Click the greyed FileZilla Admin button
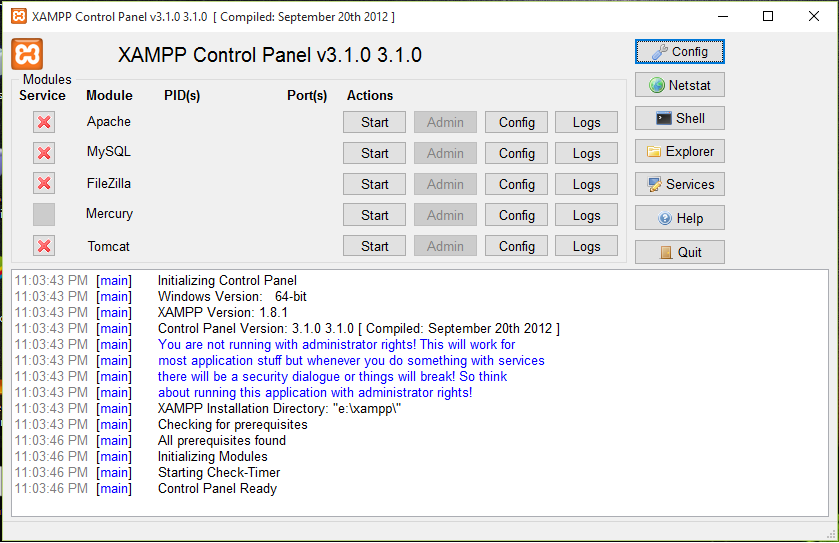 point(445,184)
